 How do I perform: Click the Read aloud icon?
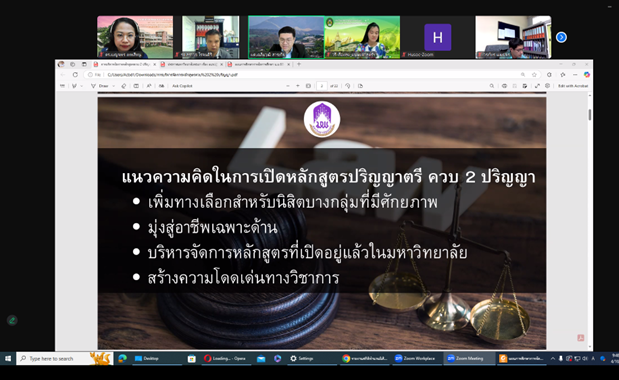[x=149, y=86]
